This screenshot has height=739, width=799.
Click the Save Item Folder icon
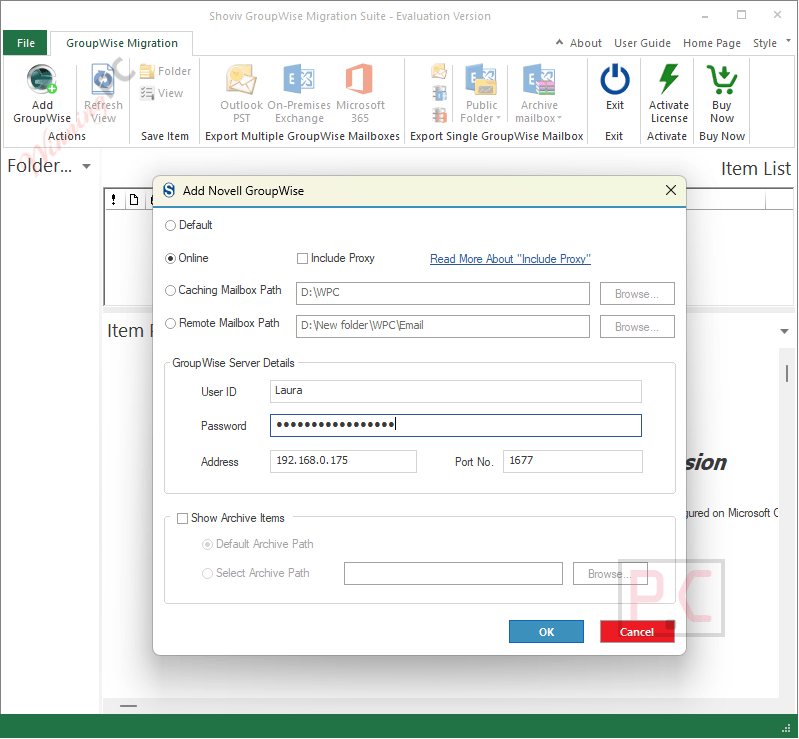pyautogui.click(x=147, y=71)
